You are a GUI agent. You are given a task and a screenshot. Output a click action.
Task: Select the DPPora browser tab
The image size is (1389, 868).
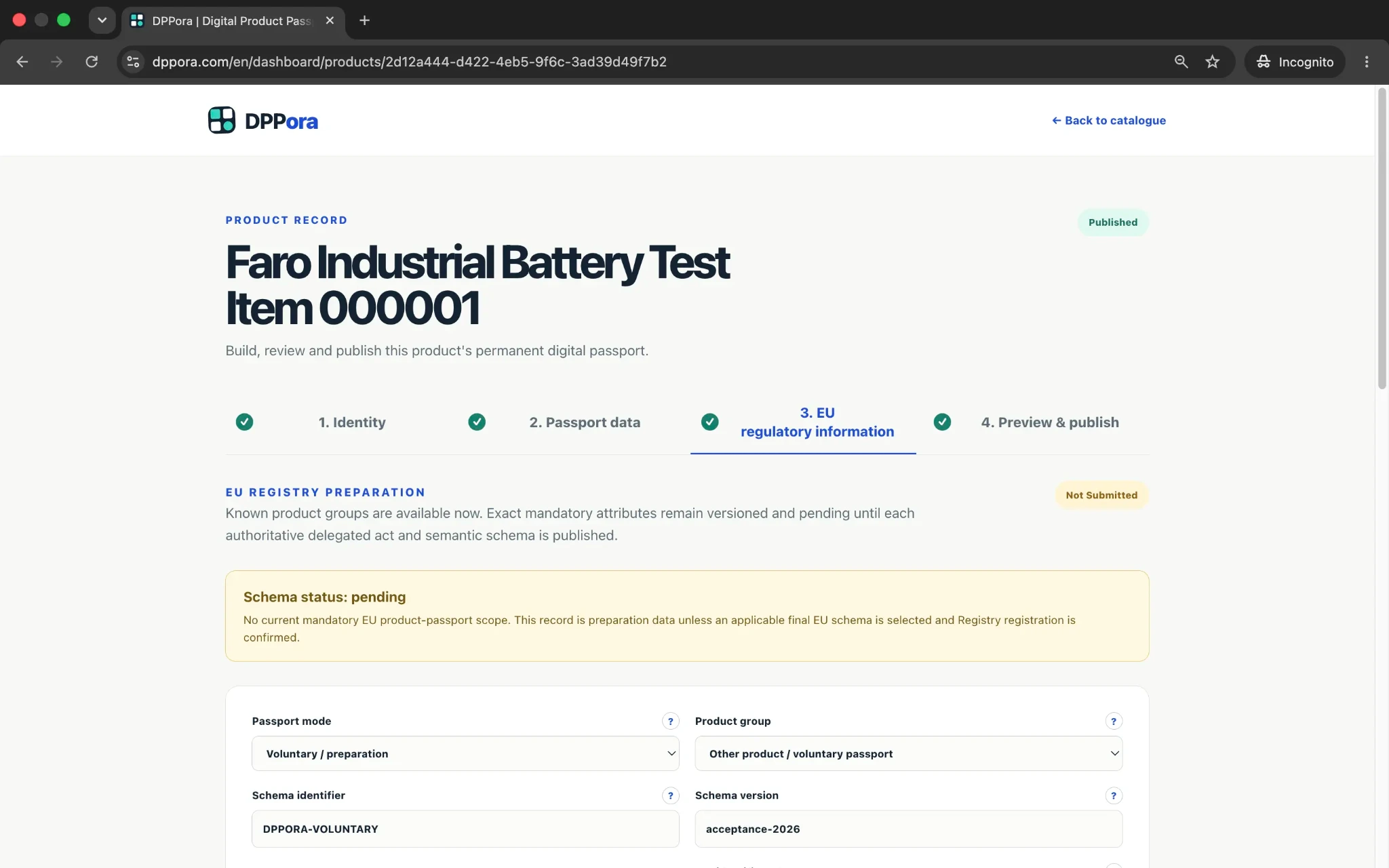232,20
